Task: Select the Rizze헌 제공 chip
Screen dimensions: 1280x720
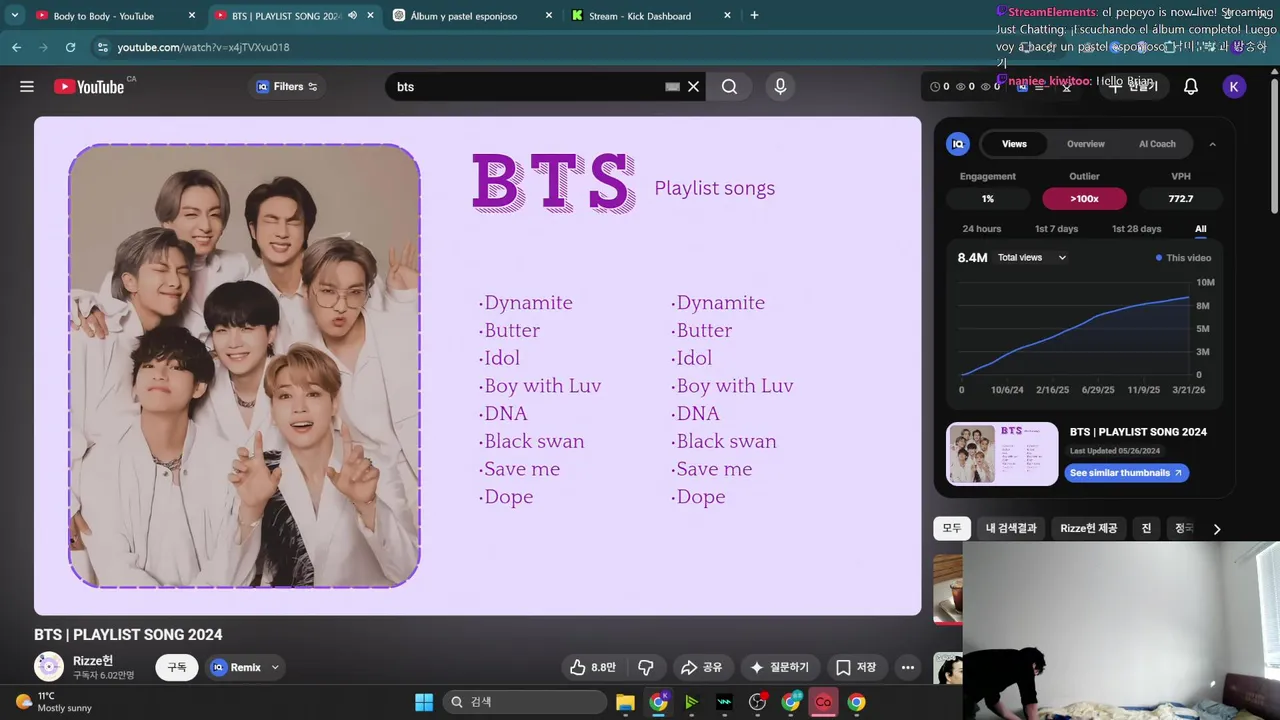Action: pyautogui.click(x=1088, y=528)
